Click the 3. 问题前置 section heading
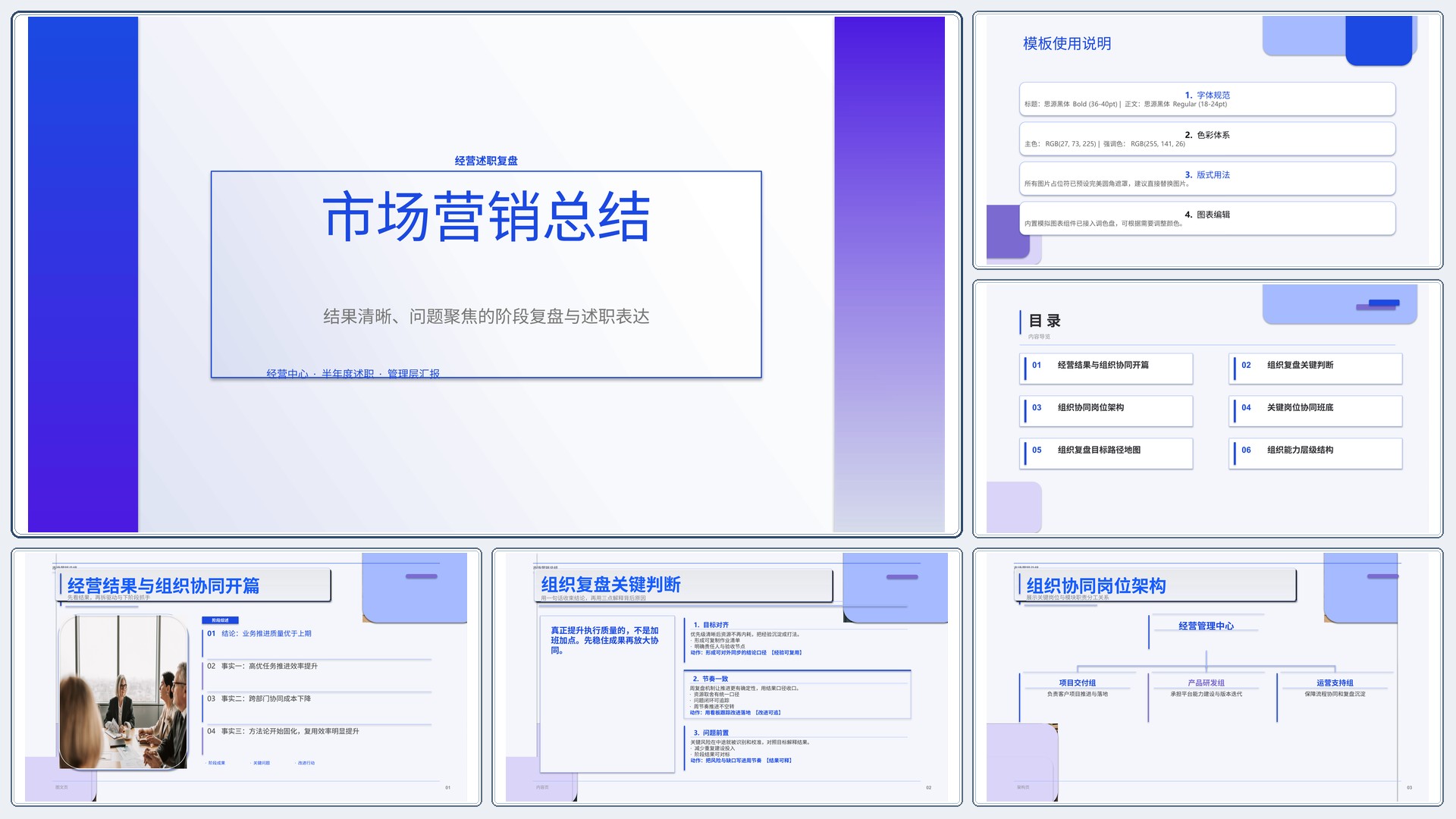This screenshot has height=819, width=1456. click(711, 733)
